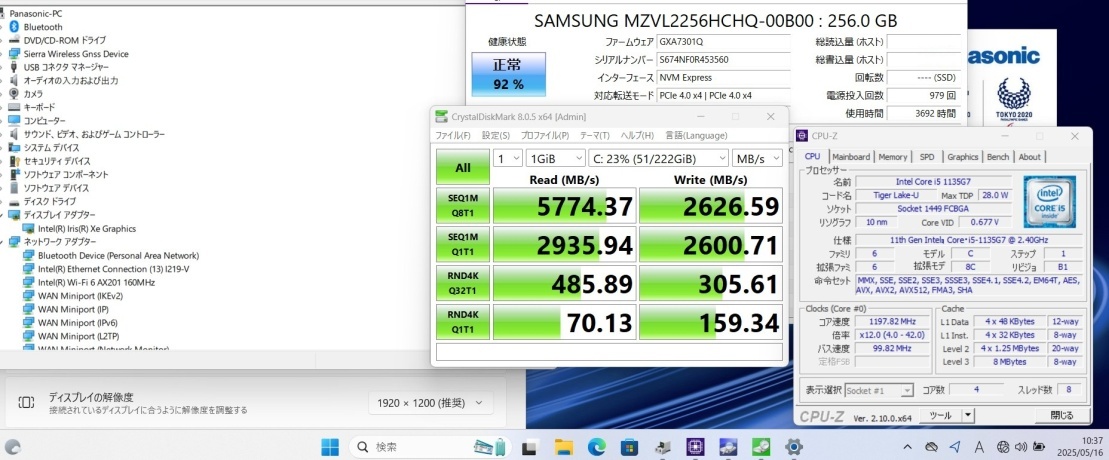
Task: Open 言語(Language) menu in CrystalDiskMark
Action: coord(696,136)
